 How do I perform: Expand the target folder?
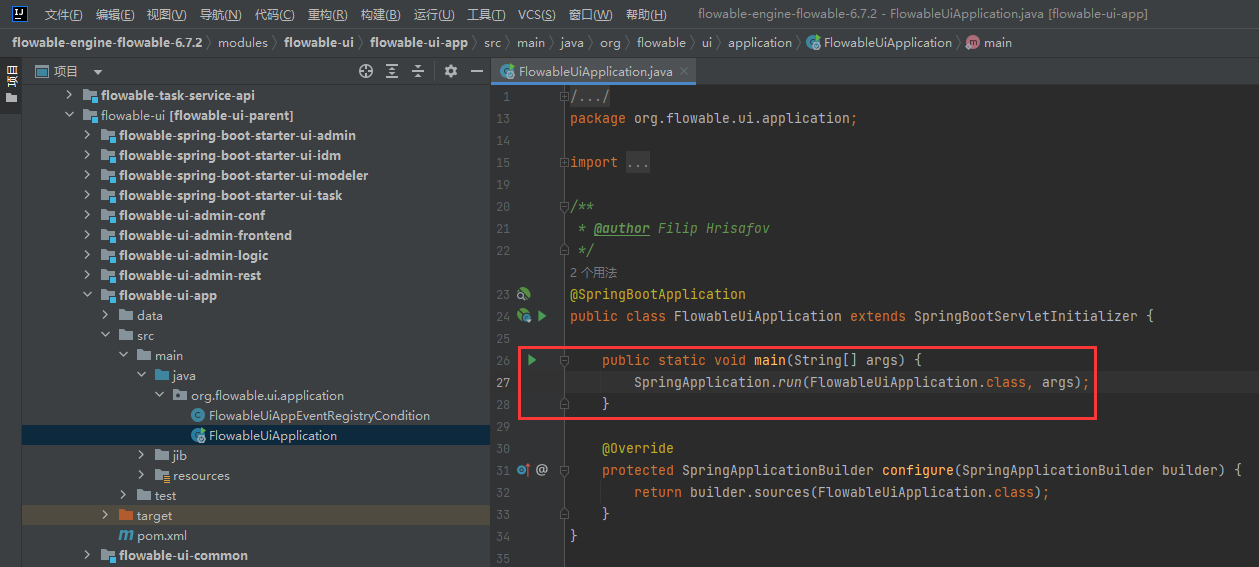click(x=105, y=515)
